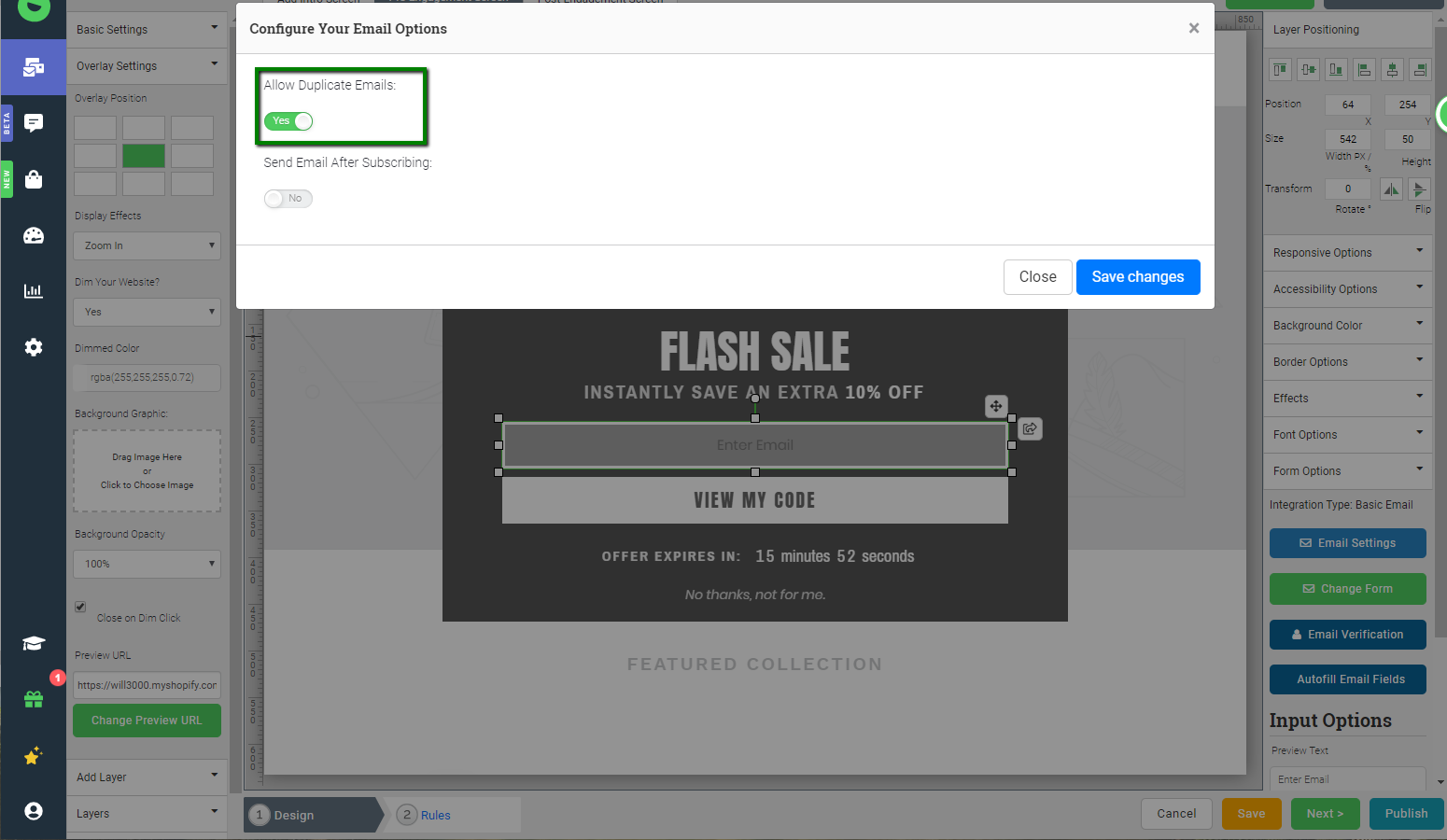The height and width of the screenshot is (840, 1447).
Task: Toggle Allow Duplicate Emails to No
Action: click(288, 120)
